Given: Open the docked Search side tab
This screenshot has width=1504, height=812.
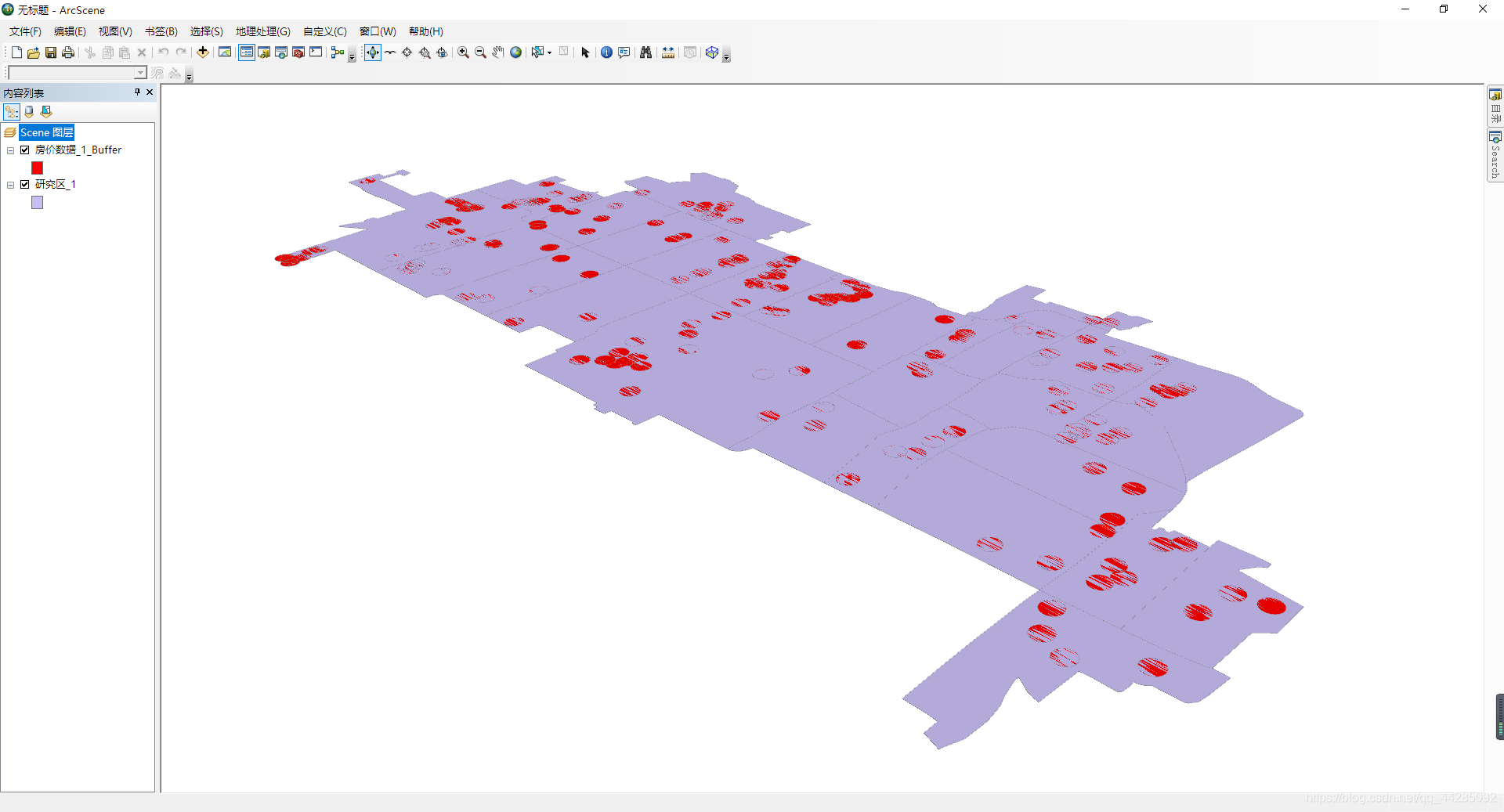Looking at the screenshot, I should [1495, 155].
